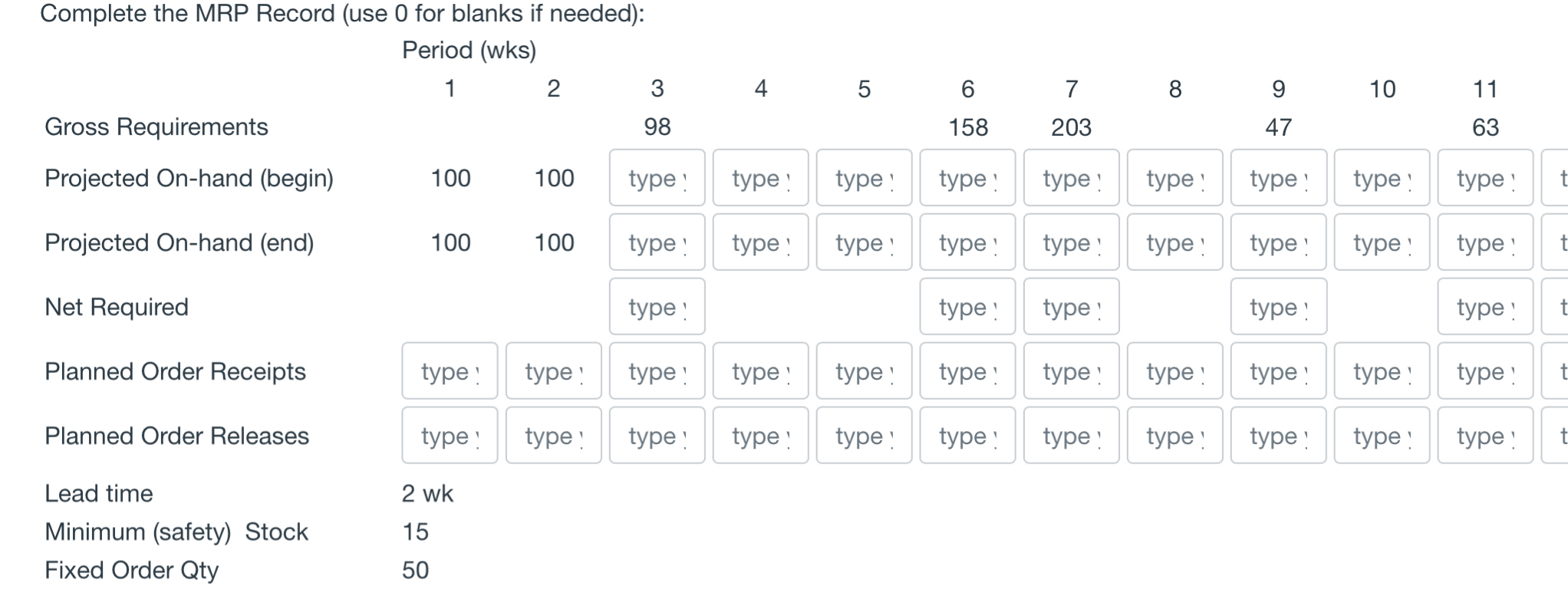Click Planned Order Releases field for week 4
Viewport: 1568px width, 593px height.
pyautogui.click(x=760, y=436)
